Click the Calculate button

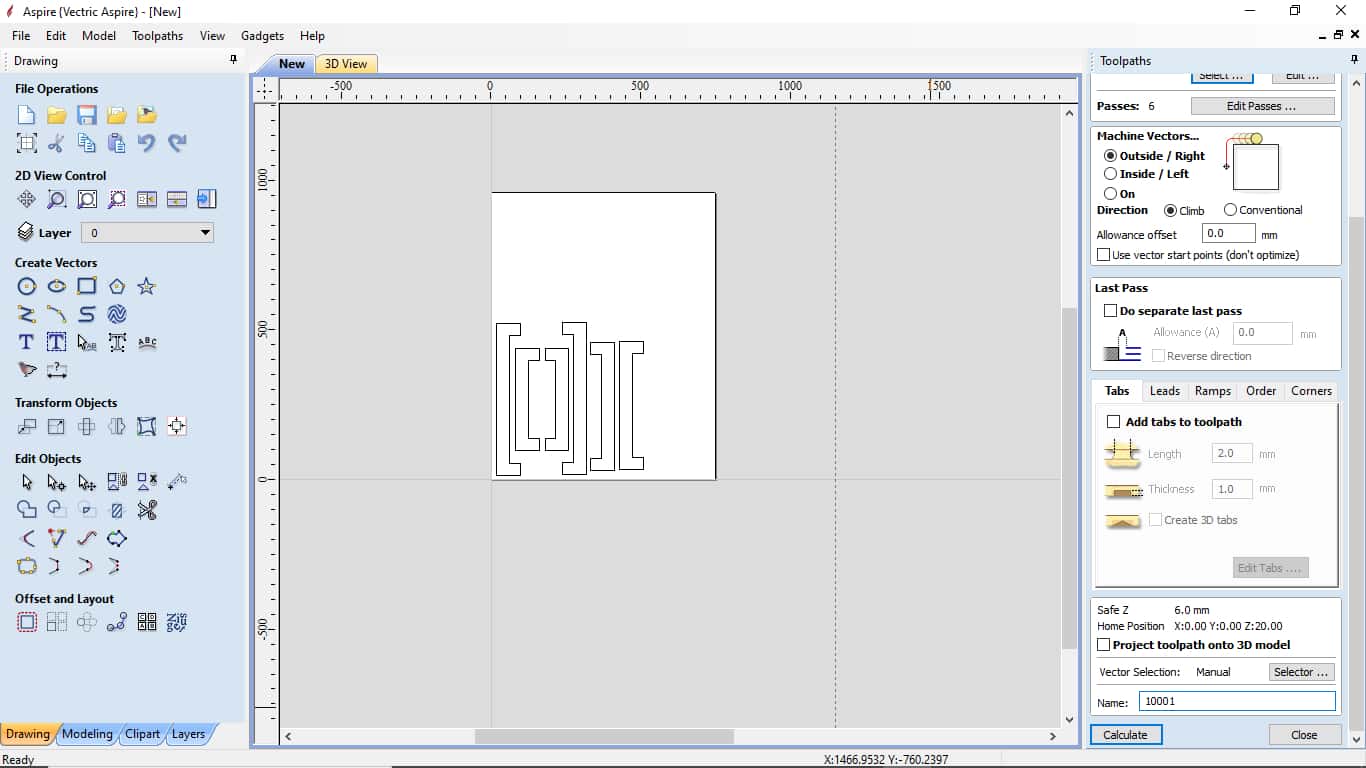(1125, 735)
